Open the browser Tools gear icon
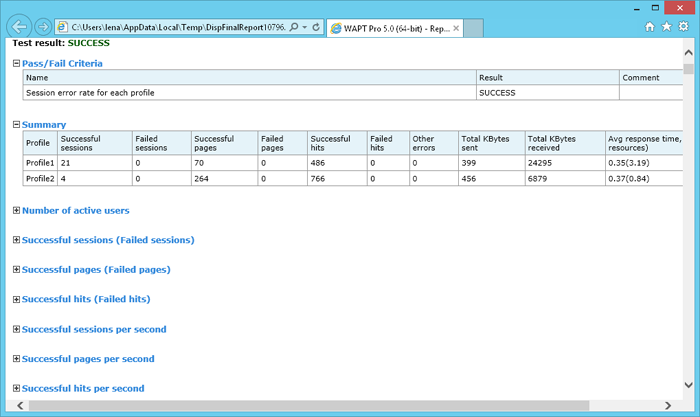Screen dimensions: 700x417 [x=683, y=27]
